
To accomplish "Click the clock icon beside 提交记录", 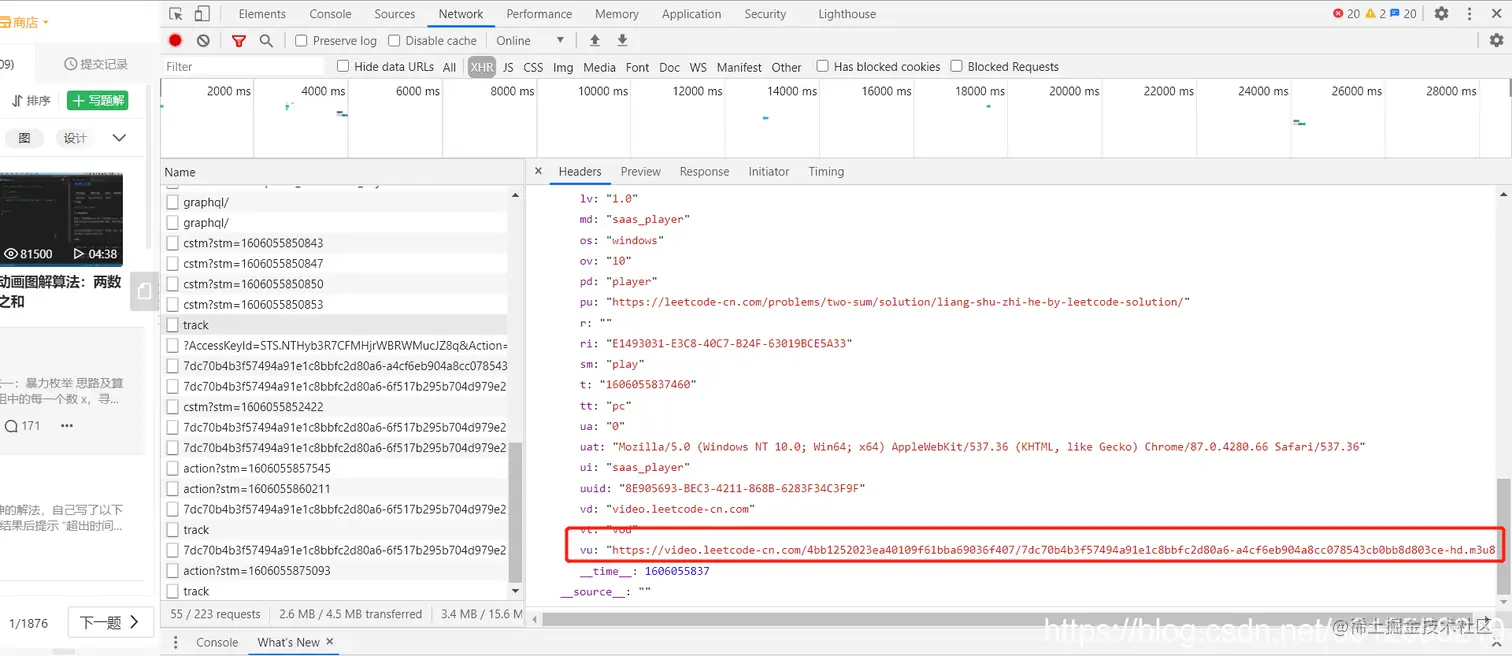I will click(x=71, y=64).
